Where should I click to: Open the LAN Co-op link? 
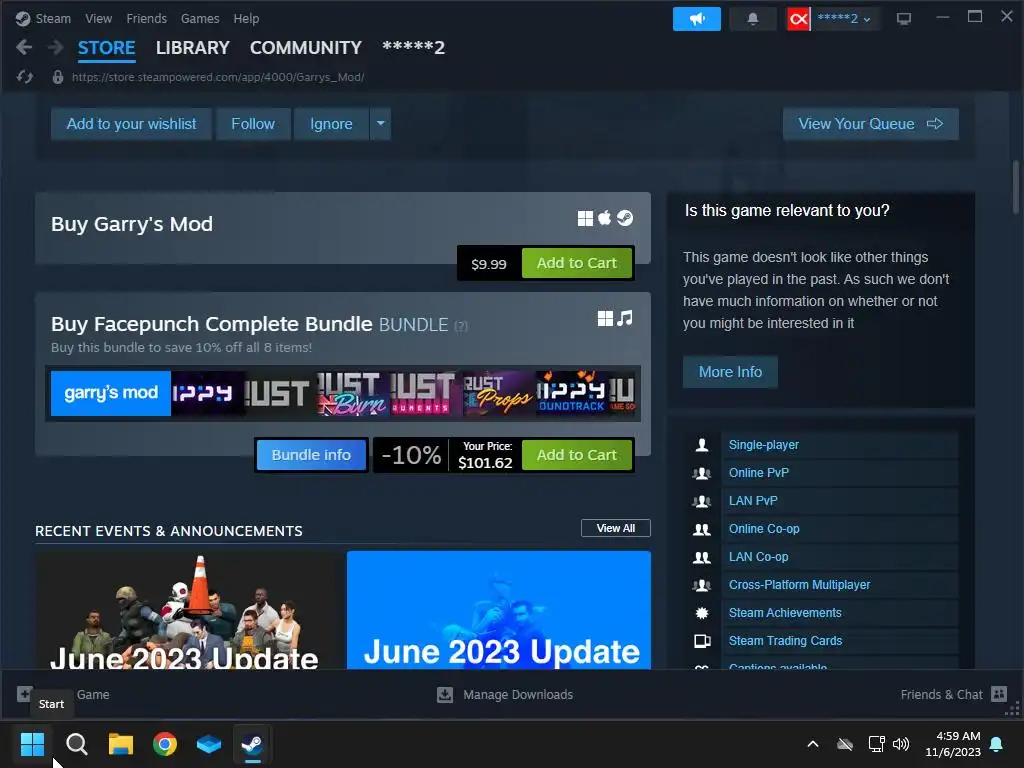point(758,557)
